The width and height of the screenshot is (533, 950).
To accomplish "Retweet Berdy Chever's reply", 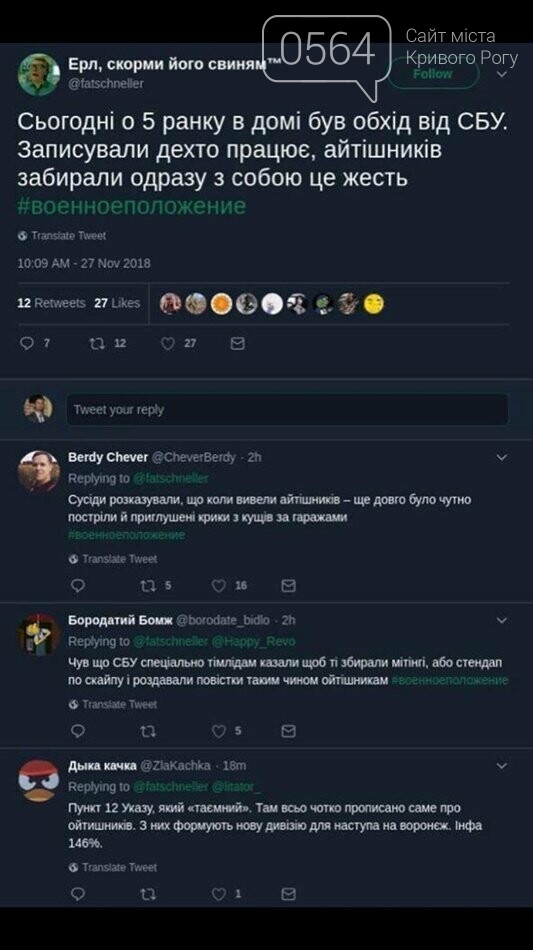I will 148,586.
